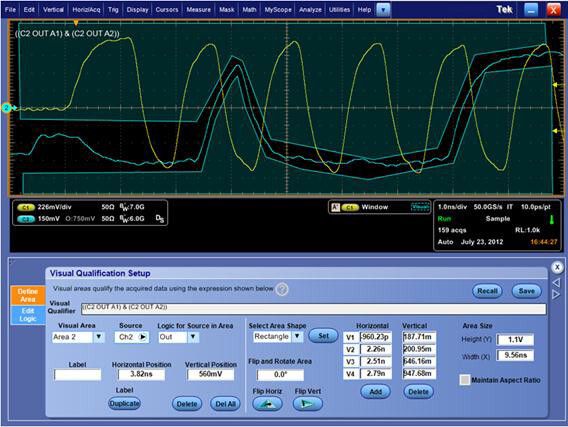Click the Set shape button
This screenshot has height=427, width=568.
(323, 336)
